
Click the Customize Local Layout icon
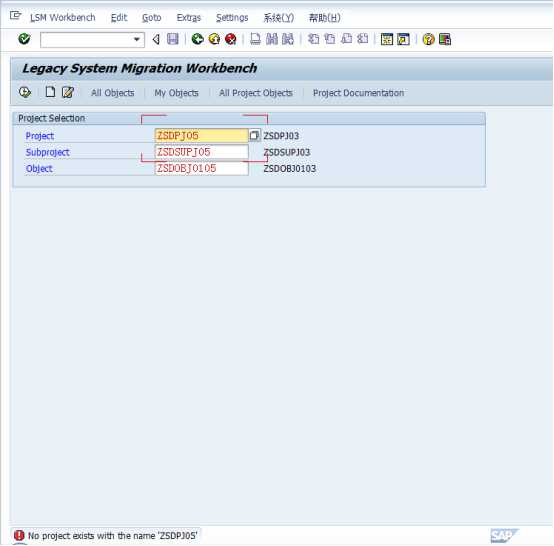click(x=445, y=39)
